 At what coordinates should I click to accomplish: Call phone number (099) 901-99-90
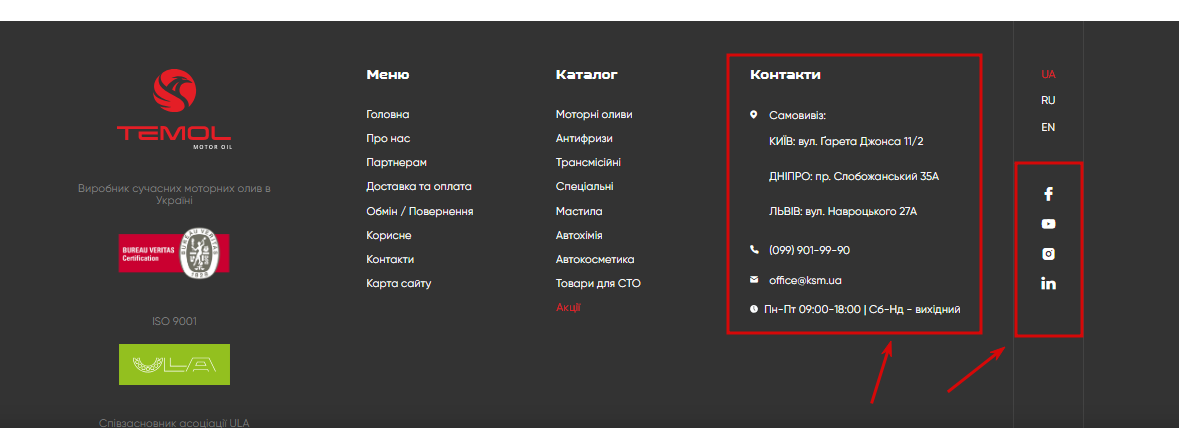[809, 250]
